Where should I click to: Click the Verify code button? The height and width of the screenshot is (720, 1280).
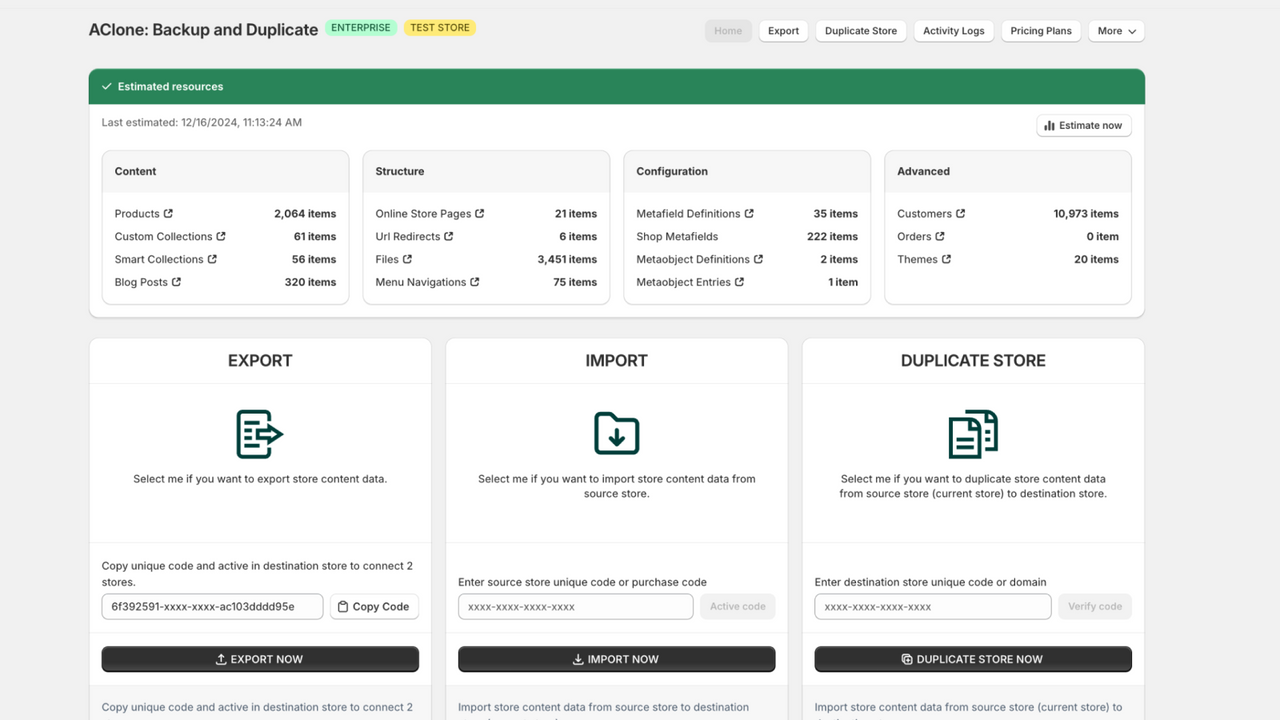click(x=1095, y=606)
